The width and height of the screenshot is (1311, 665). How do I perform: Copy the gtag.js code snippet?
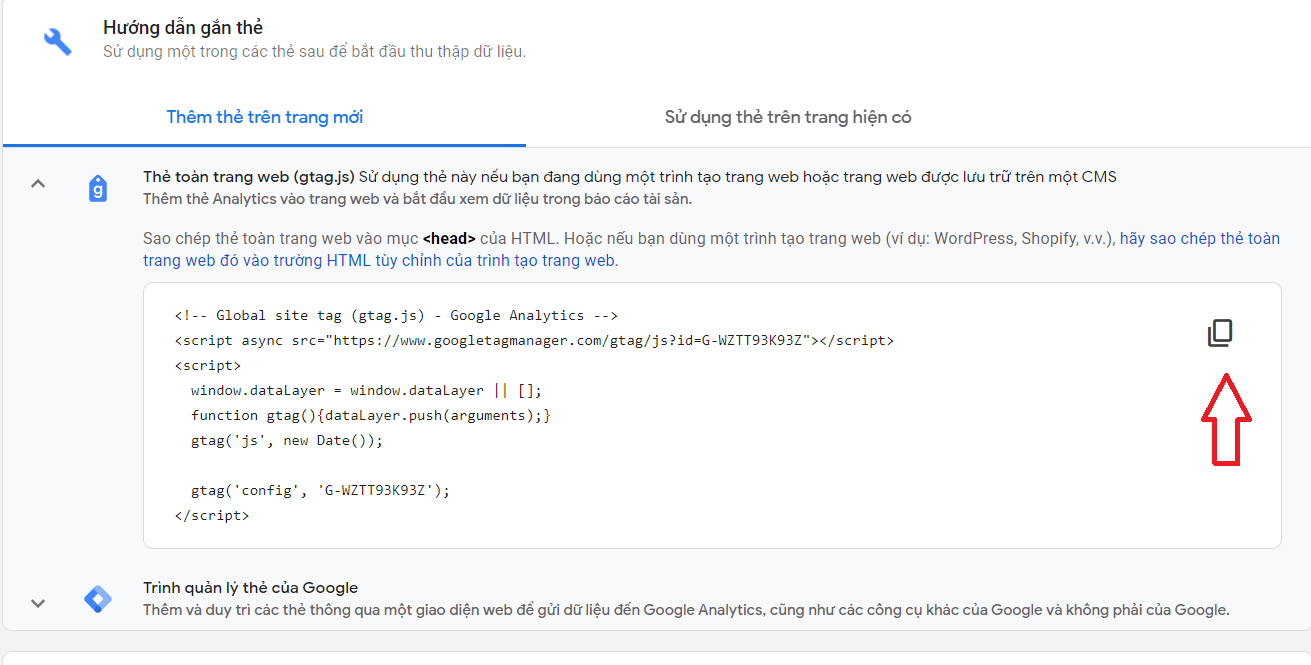[1220, 333]
